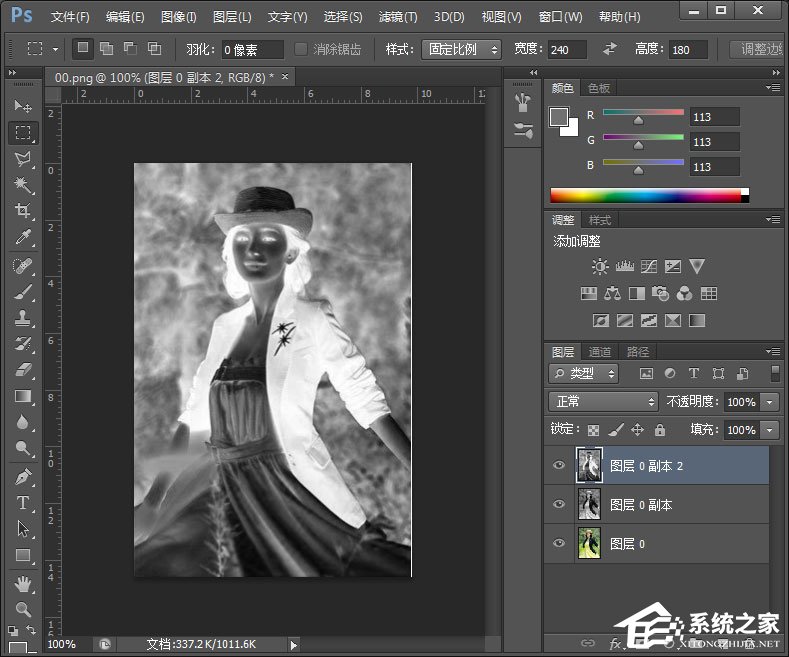This screenshot has width=789, height=657.
Task: Open the layer blend mode dropdown 正常
Action: pos(602,401)
